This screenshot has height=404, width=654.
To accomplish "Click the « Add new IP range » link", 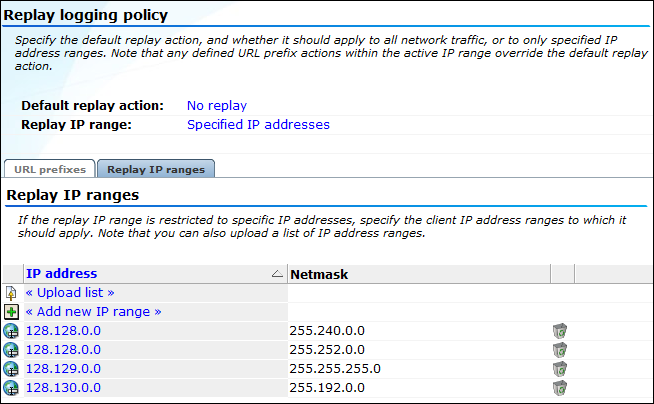I will (93, 312).
